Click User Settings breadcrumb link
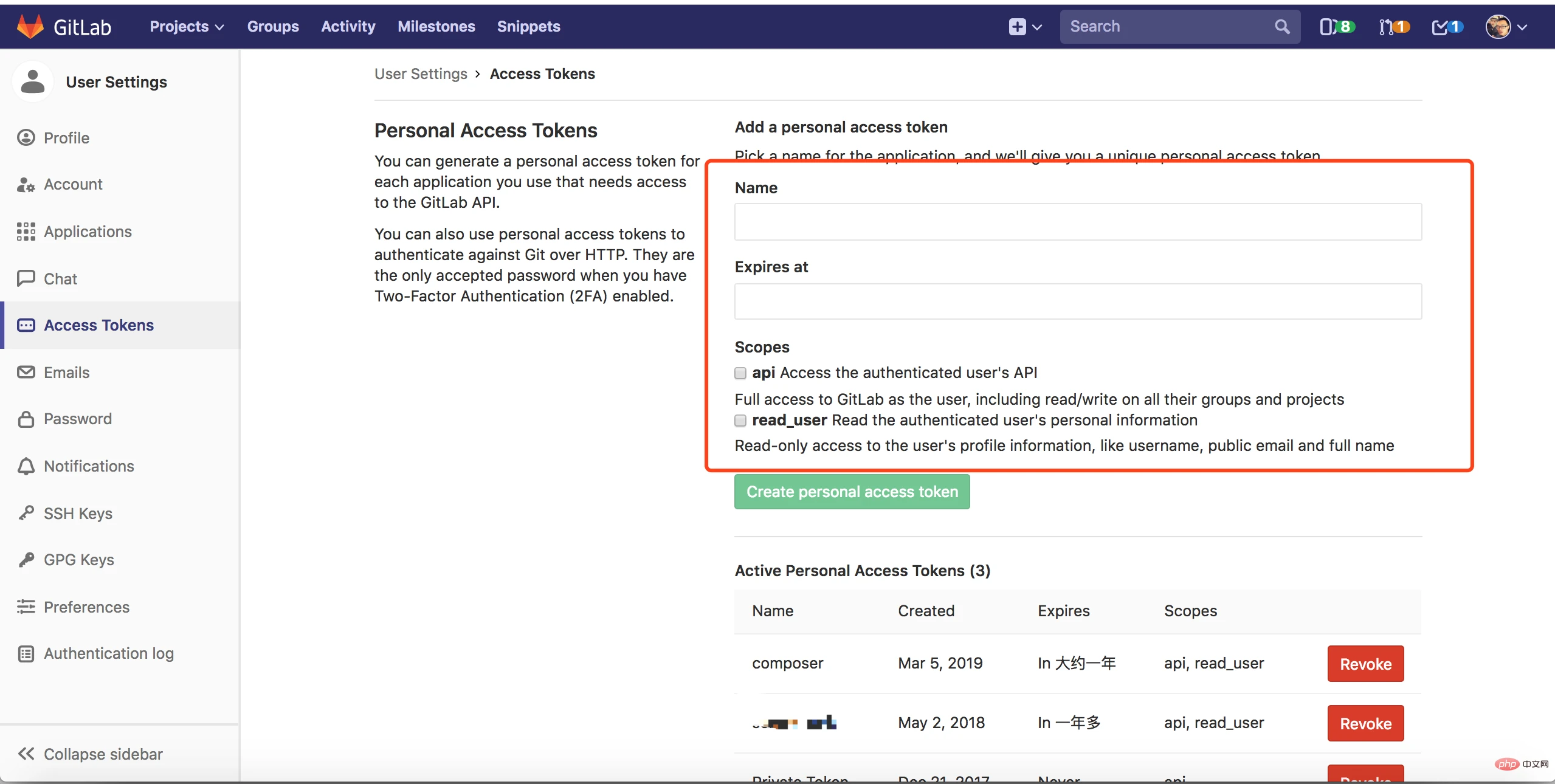The height and width of the screenshot is (784, 1555). point(421,74)
